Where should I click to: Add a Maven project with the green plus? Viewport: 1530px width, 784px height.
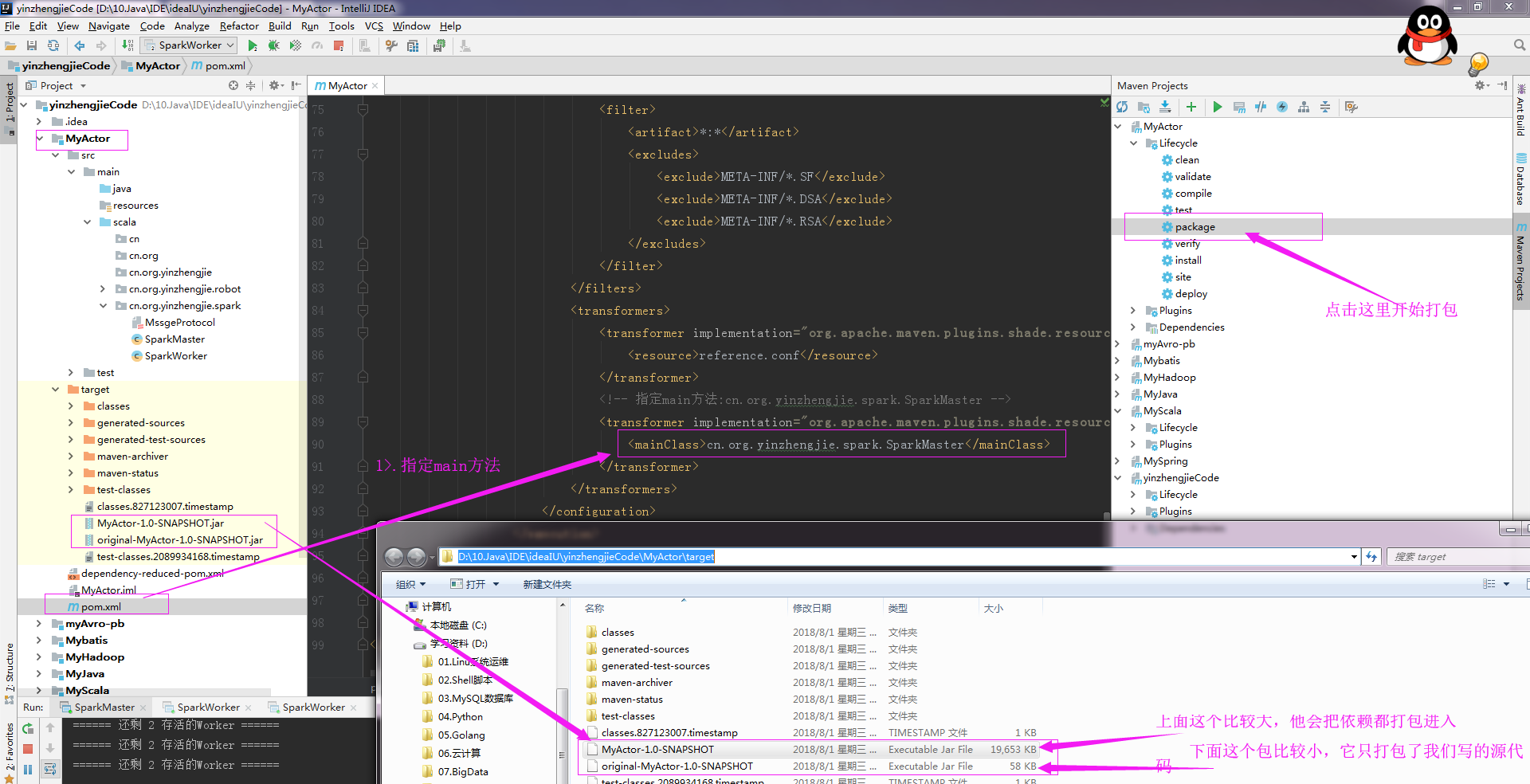(x=1191, y=107)
